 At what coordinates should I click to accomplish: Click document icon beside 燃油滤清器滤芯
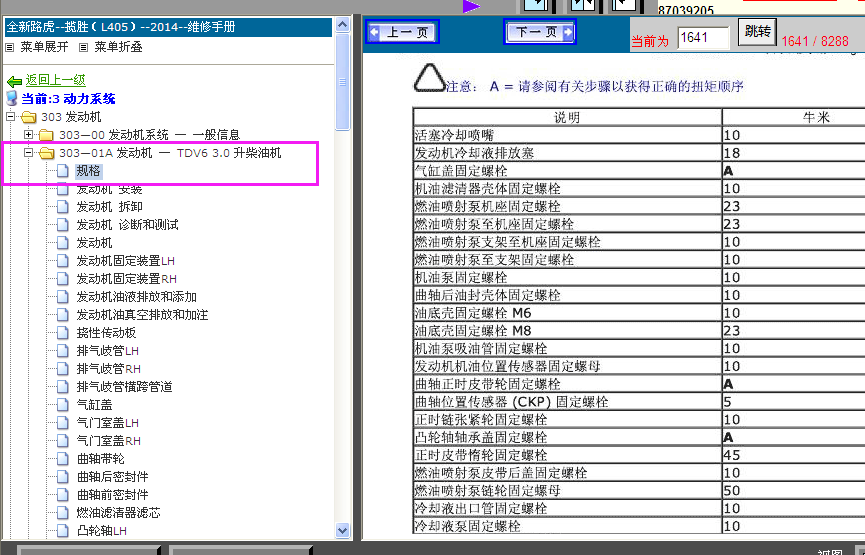tap(63, 513)
